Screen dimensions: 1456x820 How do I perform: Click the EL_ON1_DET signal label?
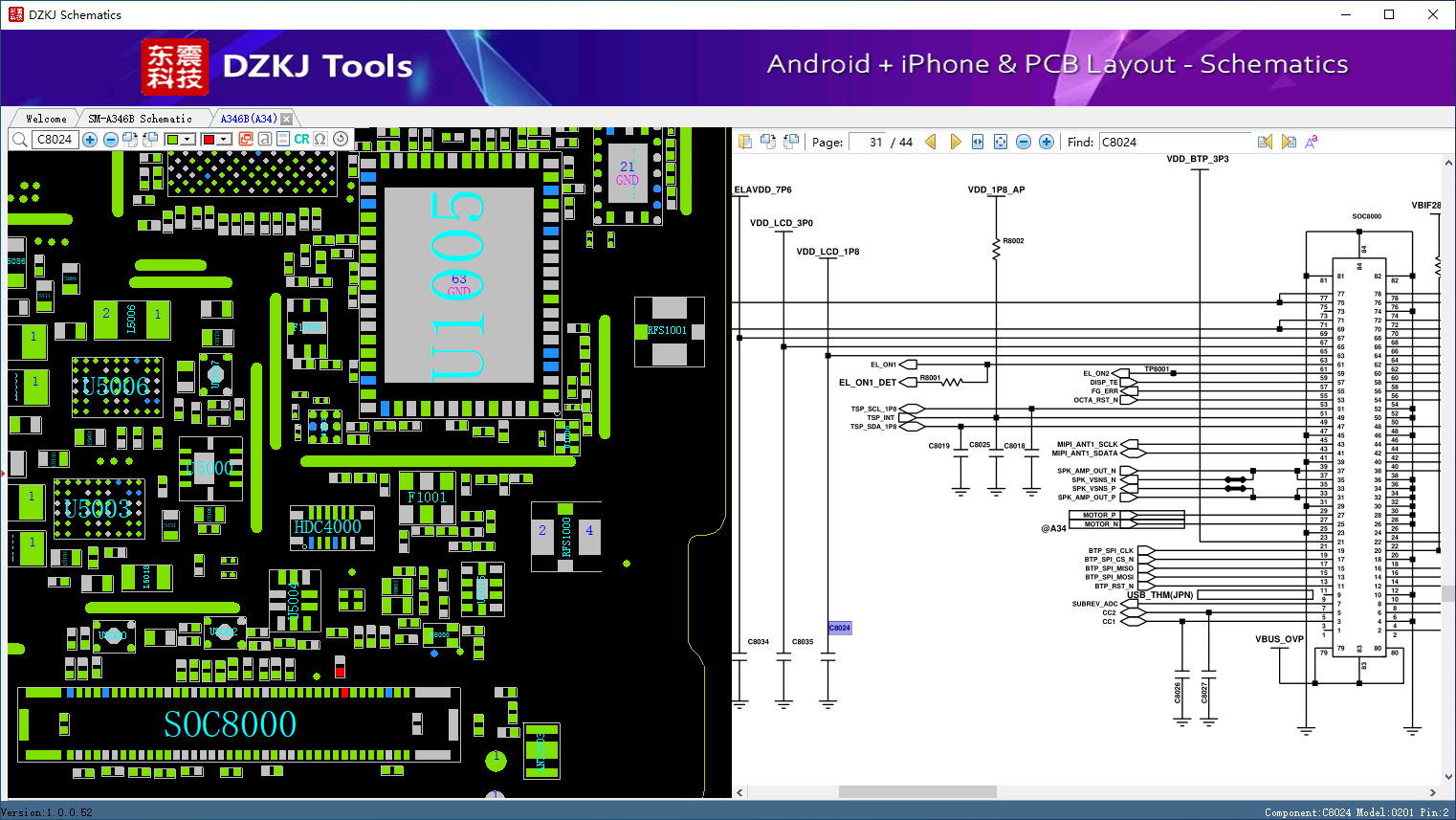868,383
